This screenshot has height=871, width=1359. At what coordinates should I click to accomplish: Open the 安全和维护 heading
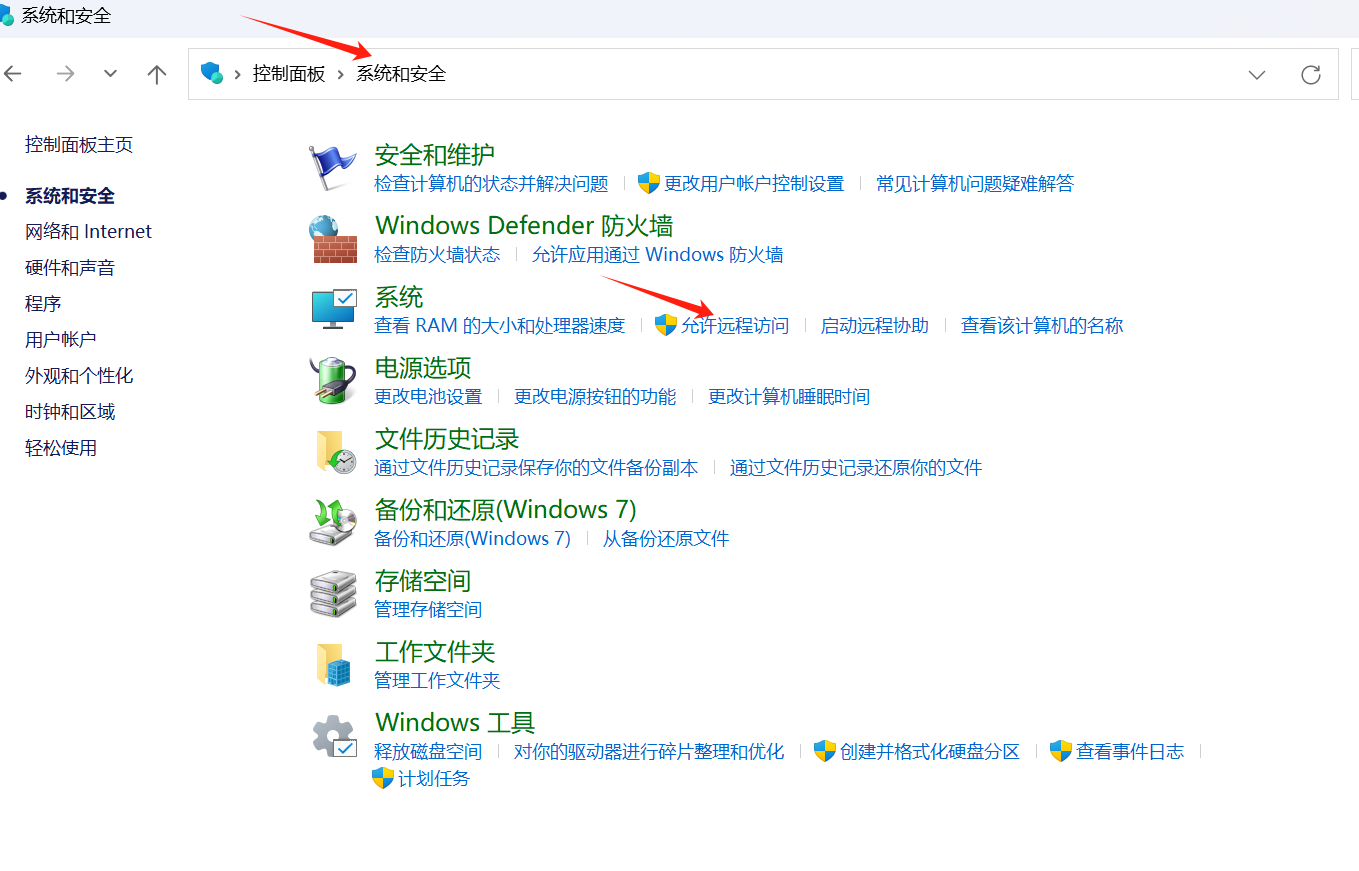point(435,155)
